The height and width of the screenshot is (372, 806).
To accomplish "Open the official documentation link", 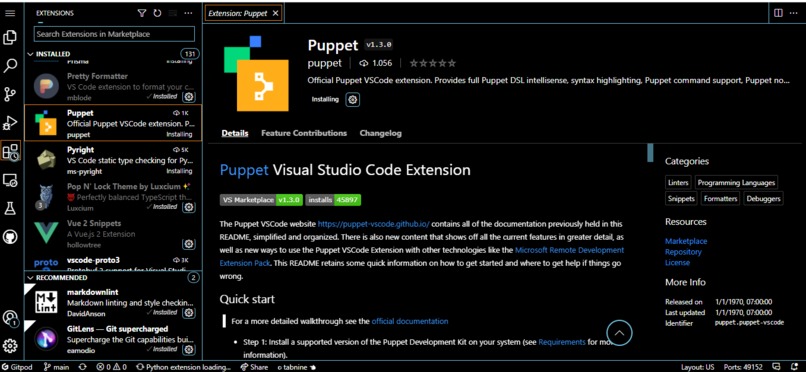I will click(x=410, y=321).
